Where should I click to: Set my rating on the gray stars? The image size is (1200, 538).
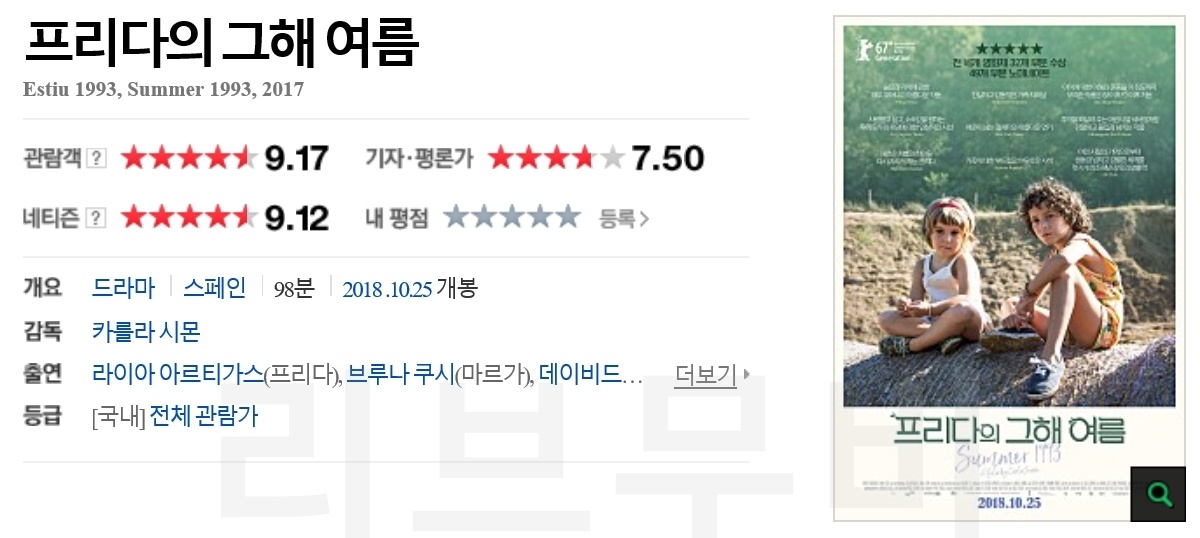coord(512,217)
